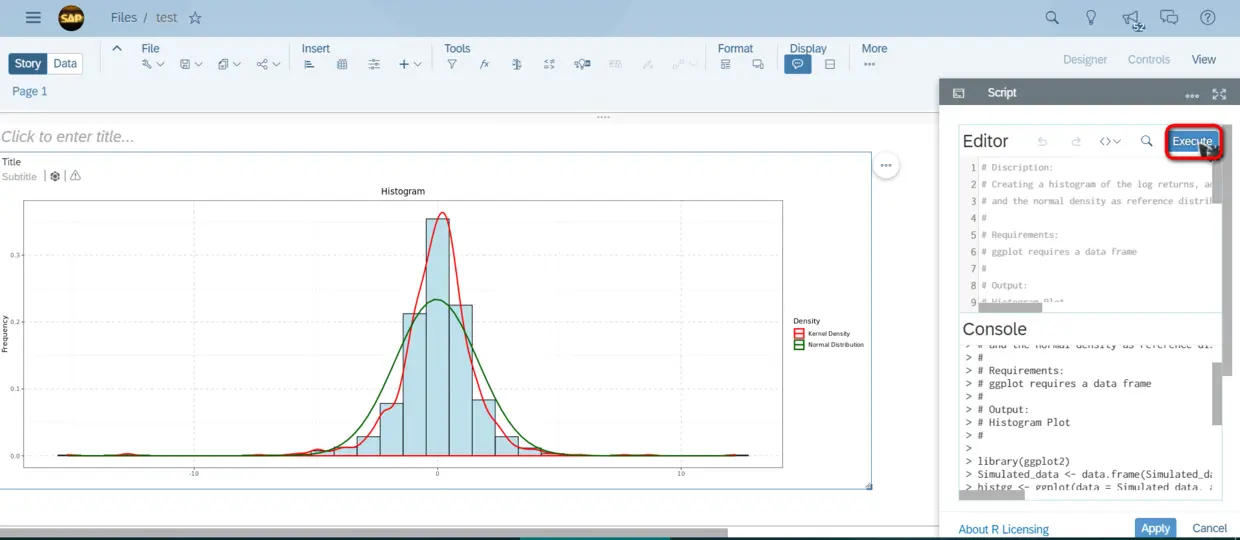The height and width of the screenshot is (540, 1240).
Task: Open notifications megaphone icon
Action: coord(1131,18)
